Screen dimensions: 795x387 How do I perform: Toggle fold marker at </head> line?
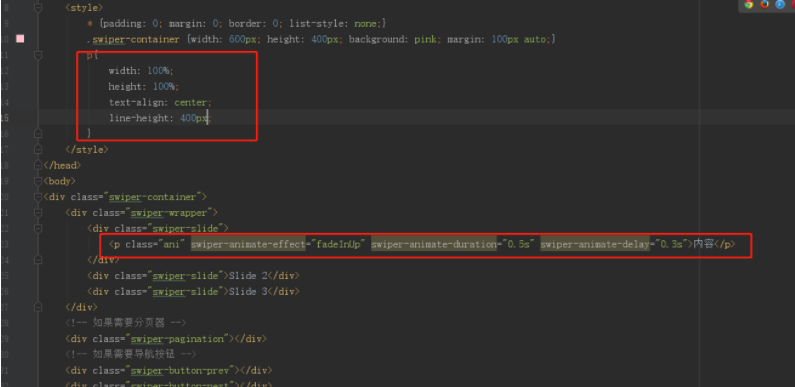pos(38,165)
